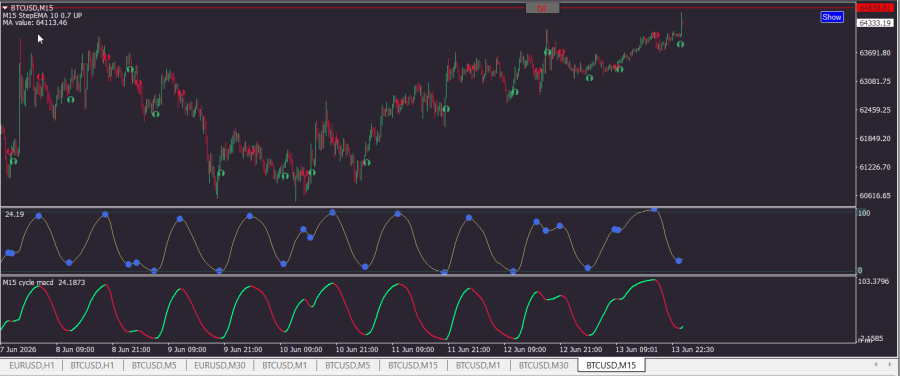This screenshot has width=900, height=376.
Task: Click the 'MA value: 64113.46' label
Action: tap(34, 23)
